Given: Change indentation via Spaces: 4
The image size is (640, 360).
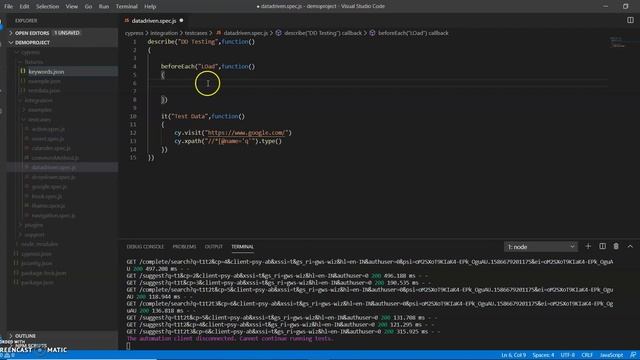Looking at the screenshot, I should [543, 355].
